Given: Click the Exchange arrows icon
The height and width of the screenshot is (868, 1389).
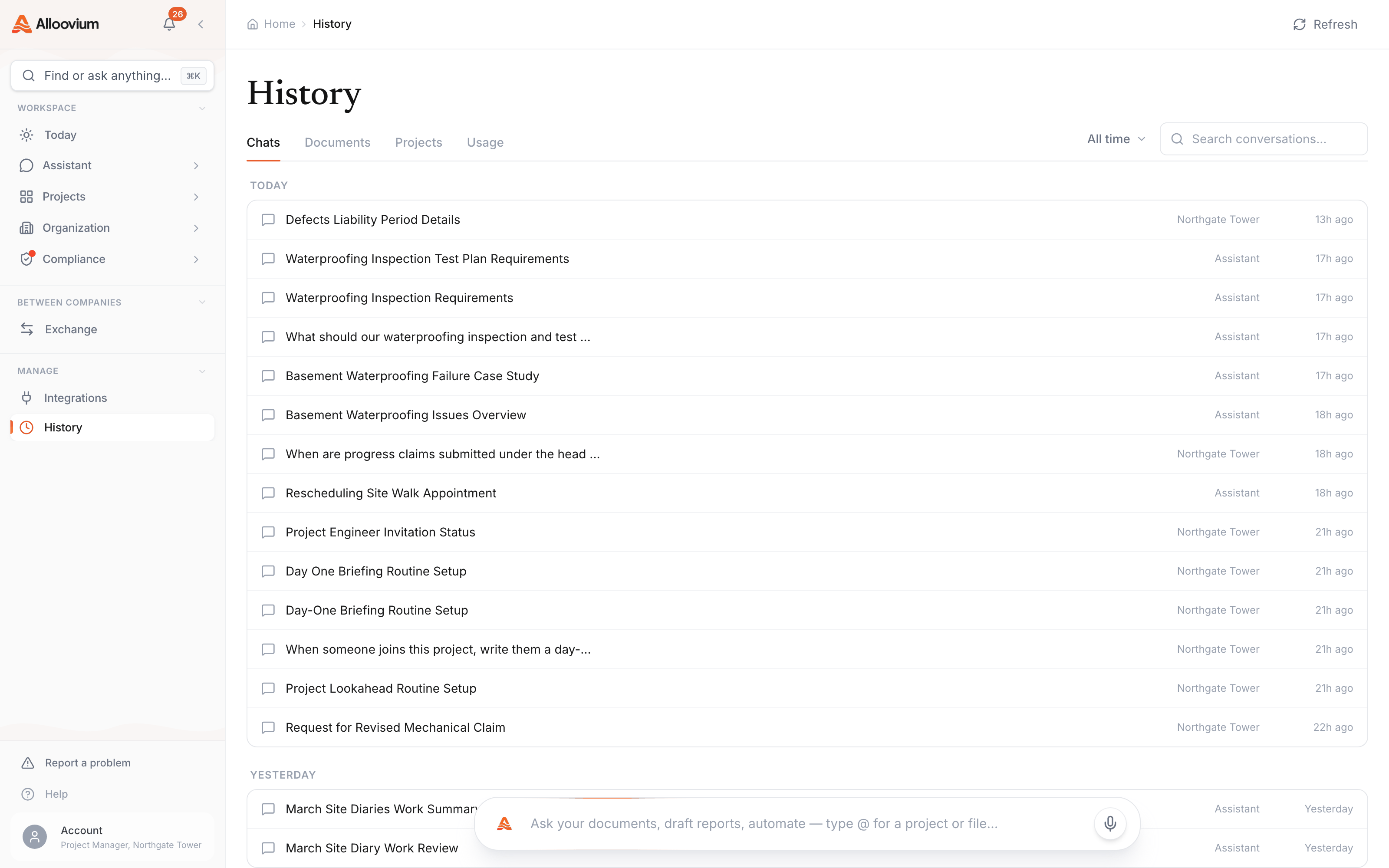Looking at the screenshot, I should [x=26, y=329].
